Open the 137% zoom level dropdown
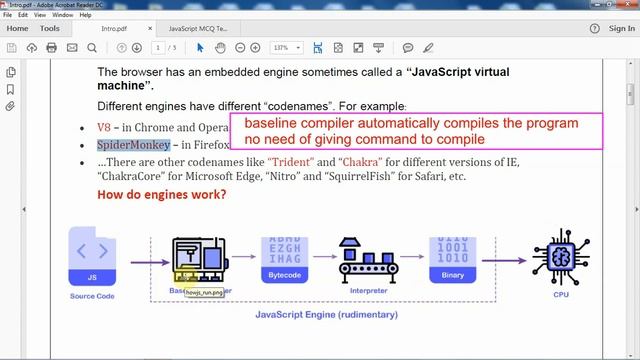The height and width of the screenshot is (360, 640). point(287,48)
